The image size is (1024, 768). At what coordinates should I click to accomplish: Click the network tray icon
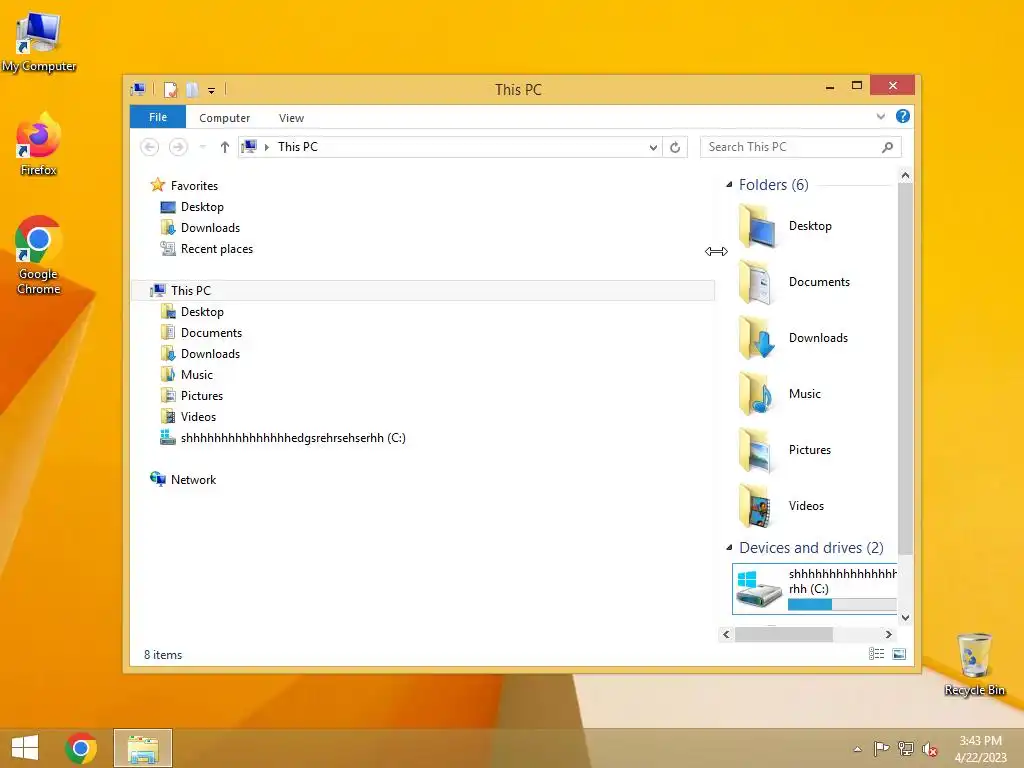tap(906, 749)
